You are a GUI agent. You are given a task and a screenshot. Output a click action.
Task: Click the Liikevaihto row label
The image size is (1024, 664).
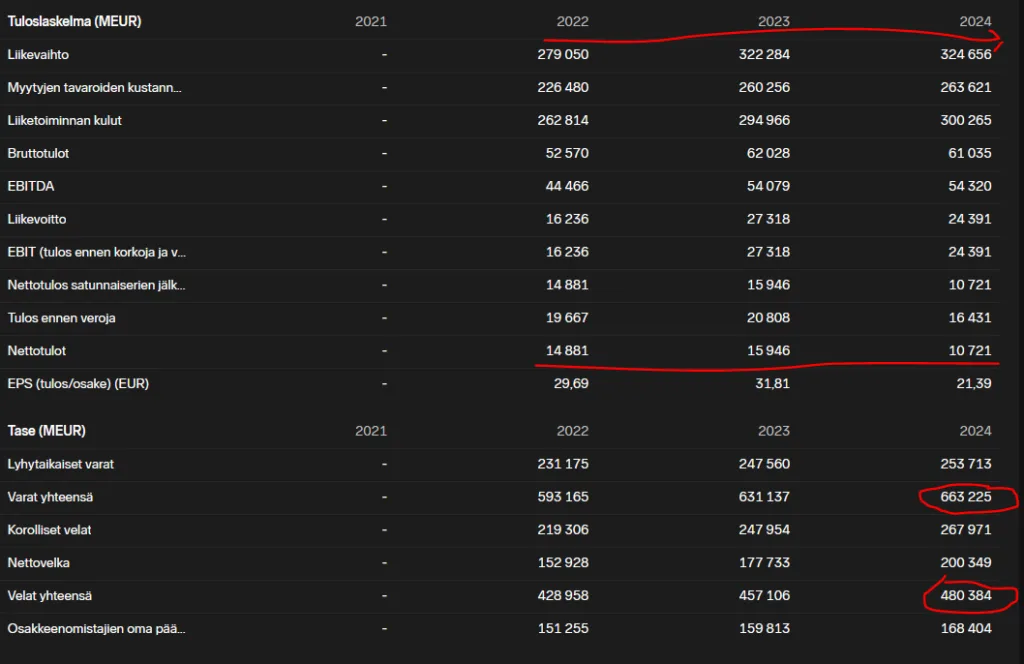pos(38,54)
